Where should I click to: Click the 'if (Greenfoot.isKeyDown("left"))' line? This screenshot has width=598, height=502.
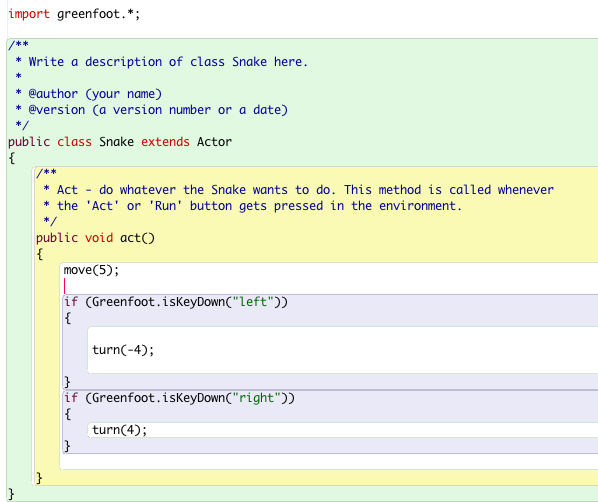176,302
